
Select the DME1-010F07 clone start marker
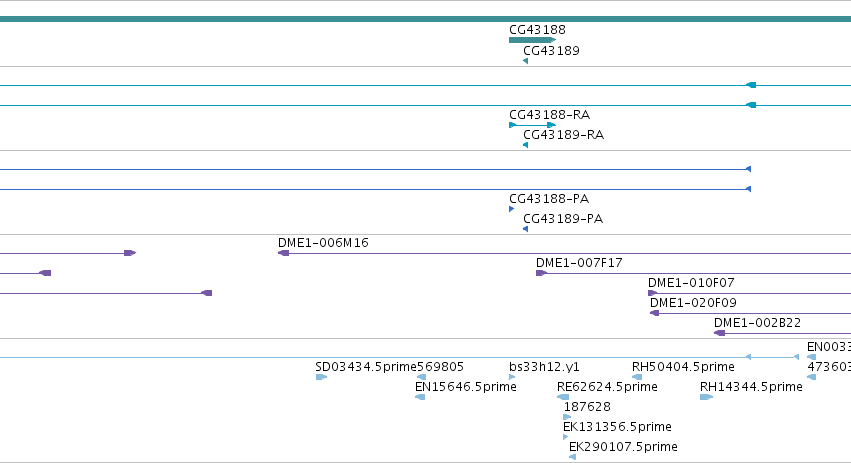(x=652, y=293)
